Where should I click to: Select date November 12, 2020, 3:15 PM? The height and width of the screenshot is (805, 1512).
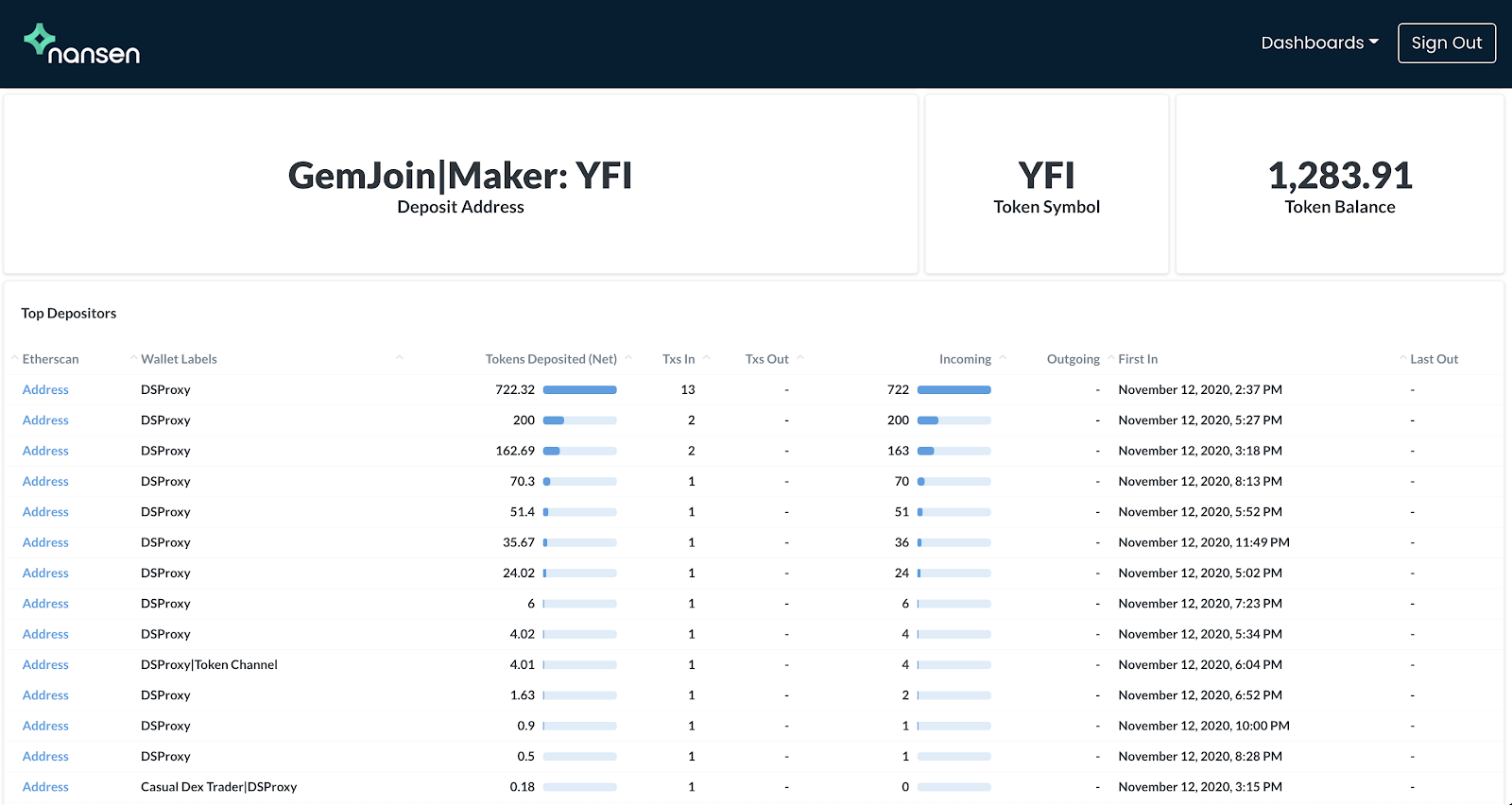coord(1200,787)
